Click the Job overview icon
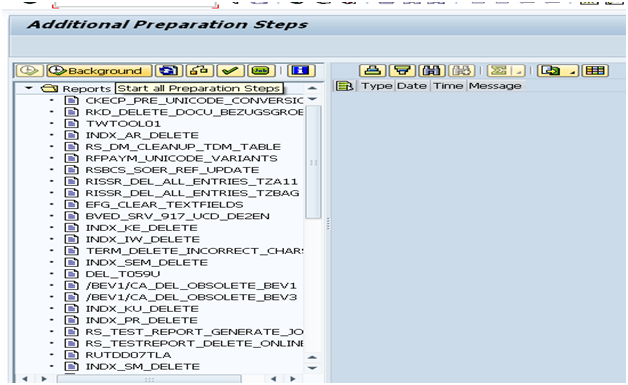Viewport: 628px width, 385px height. pos(261,71)
